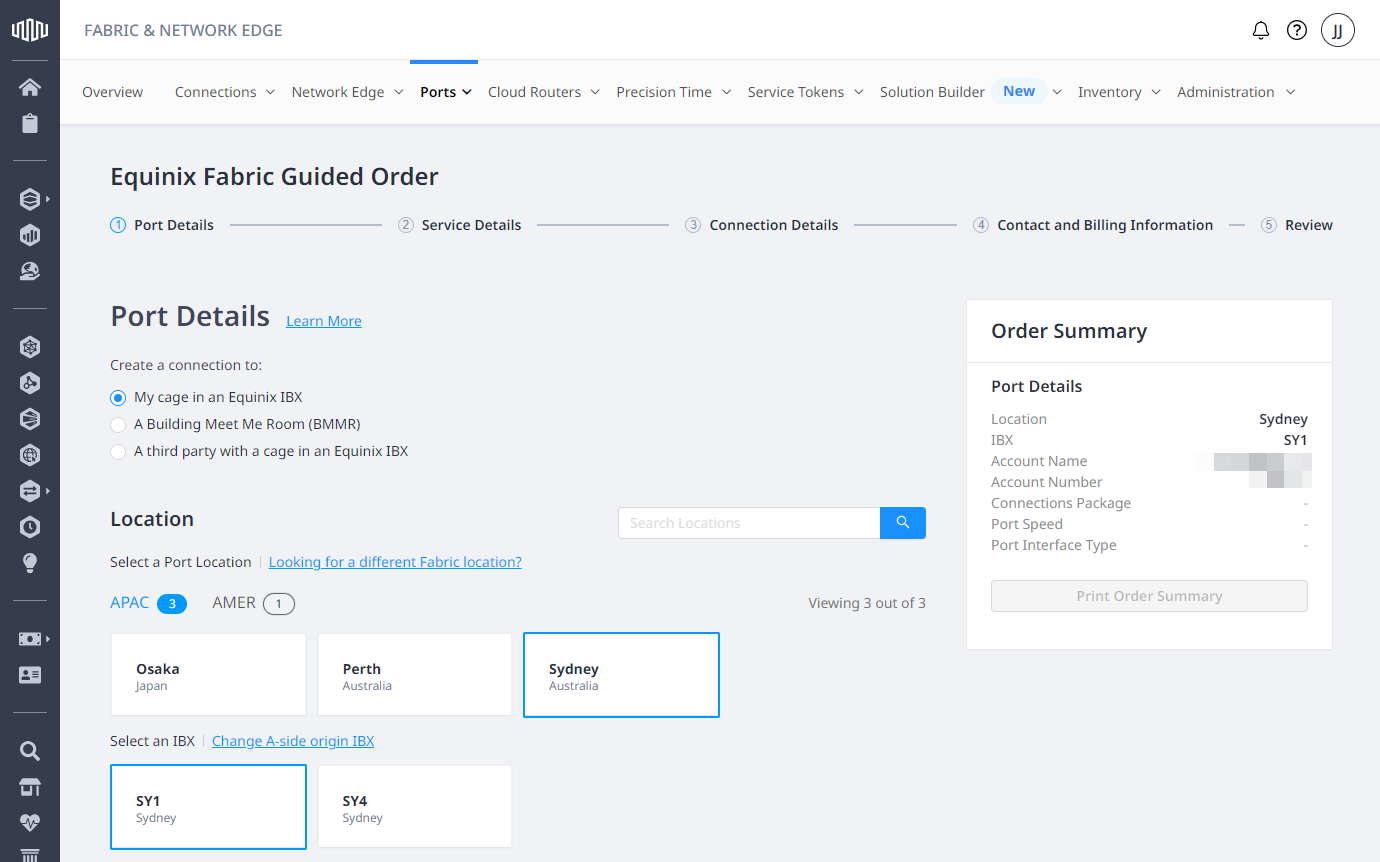Image resolution: width=1380 pixels, height=862 pixels.
Task: Select the SY4 IBX card
Action: click(x=415, y=807)
